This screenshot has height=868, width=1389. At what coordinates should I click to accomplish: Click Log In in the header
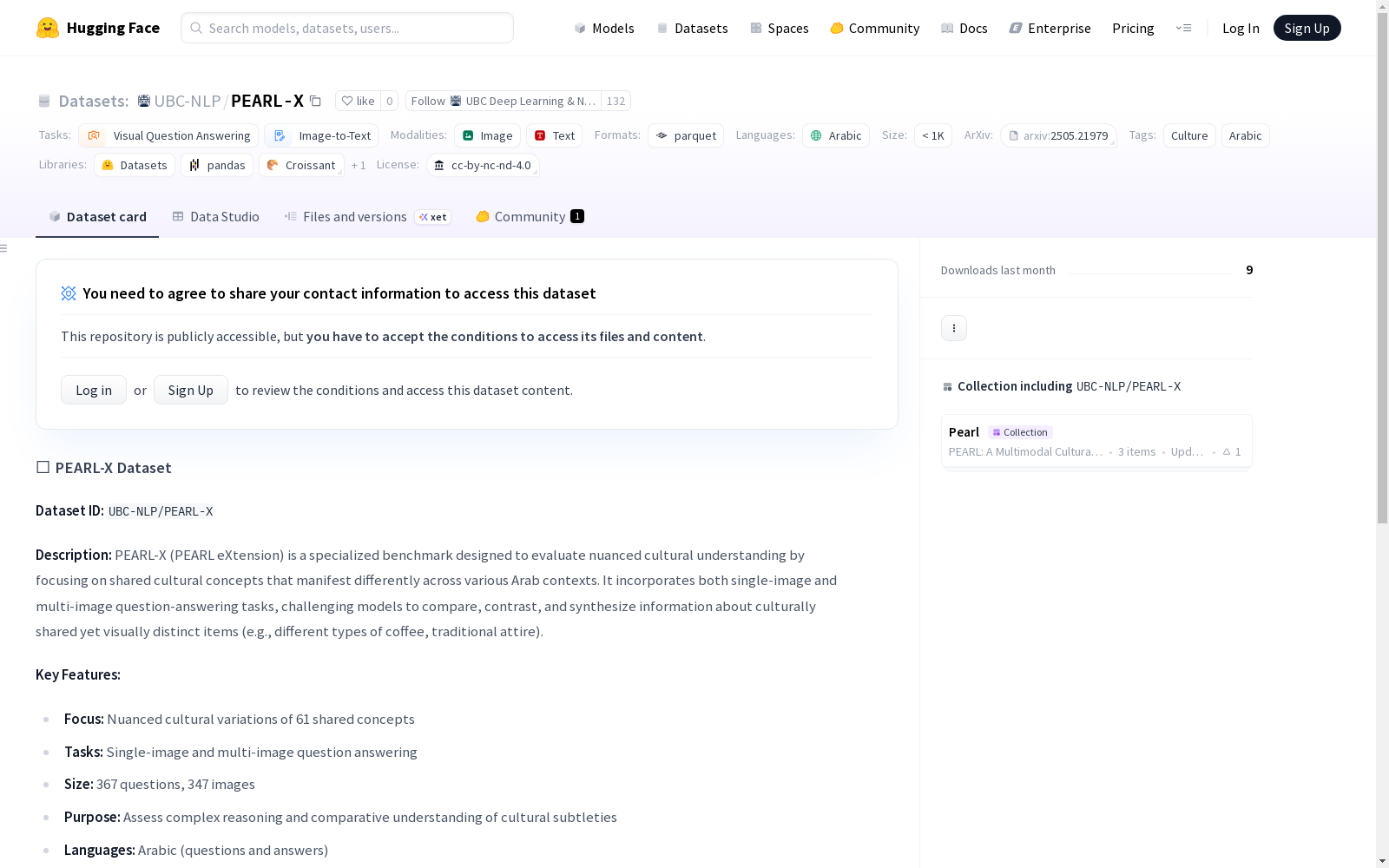point(1241,28)
